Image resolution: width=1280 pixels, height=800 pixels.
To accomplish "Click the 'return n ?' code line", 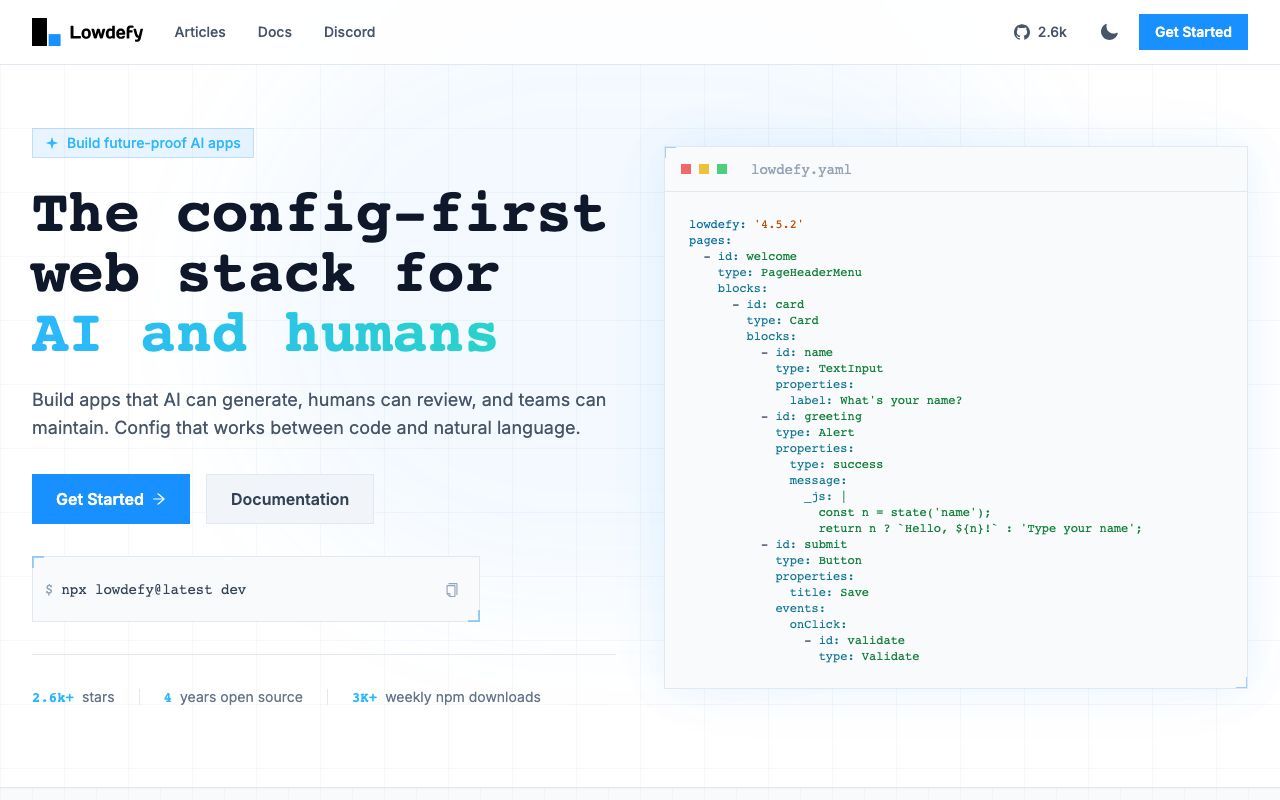I will coord(980,528).
